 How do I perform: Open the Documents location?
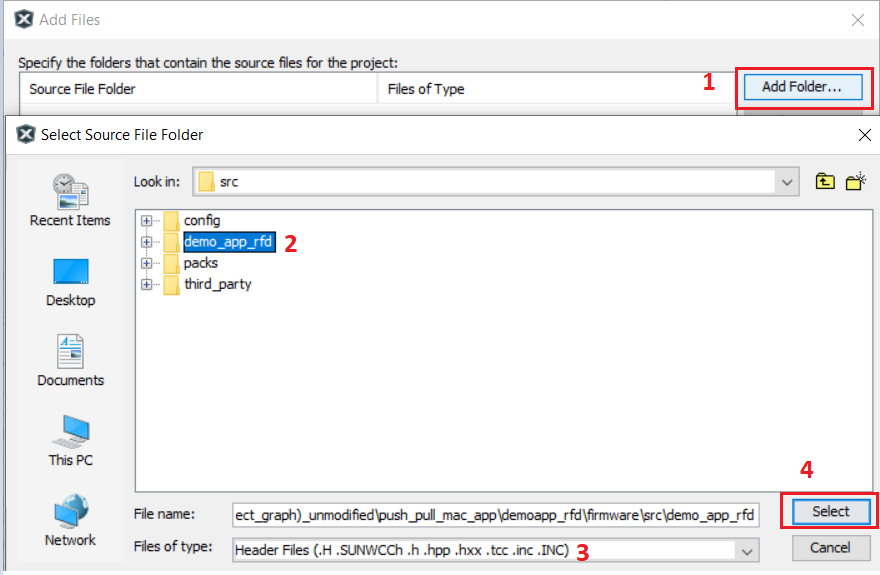[70, 361]
